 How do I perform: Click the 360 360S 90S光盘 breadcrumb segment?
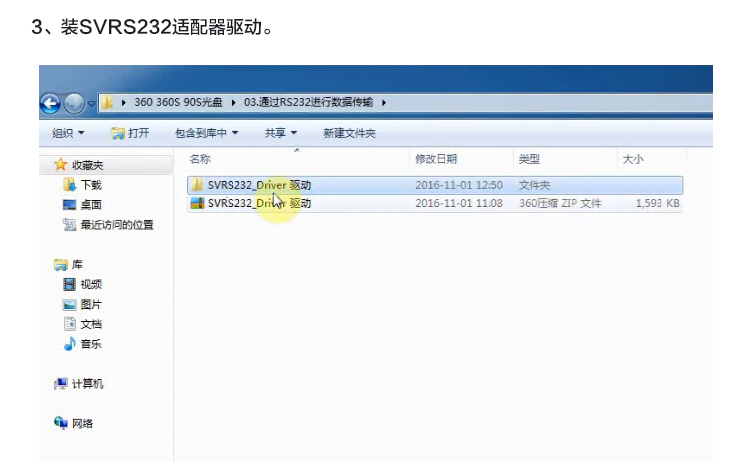point(178,102)
